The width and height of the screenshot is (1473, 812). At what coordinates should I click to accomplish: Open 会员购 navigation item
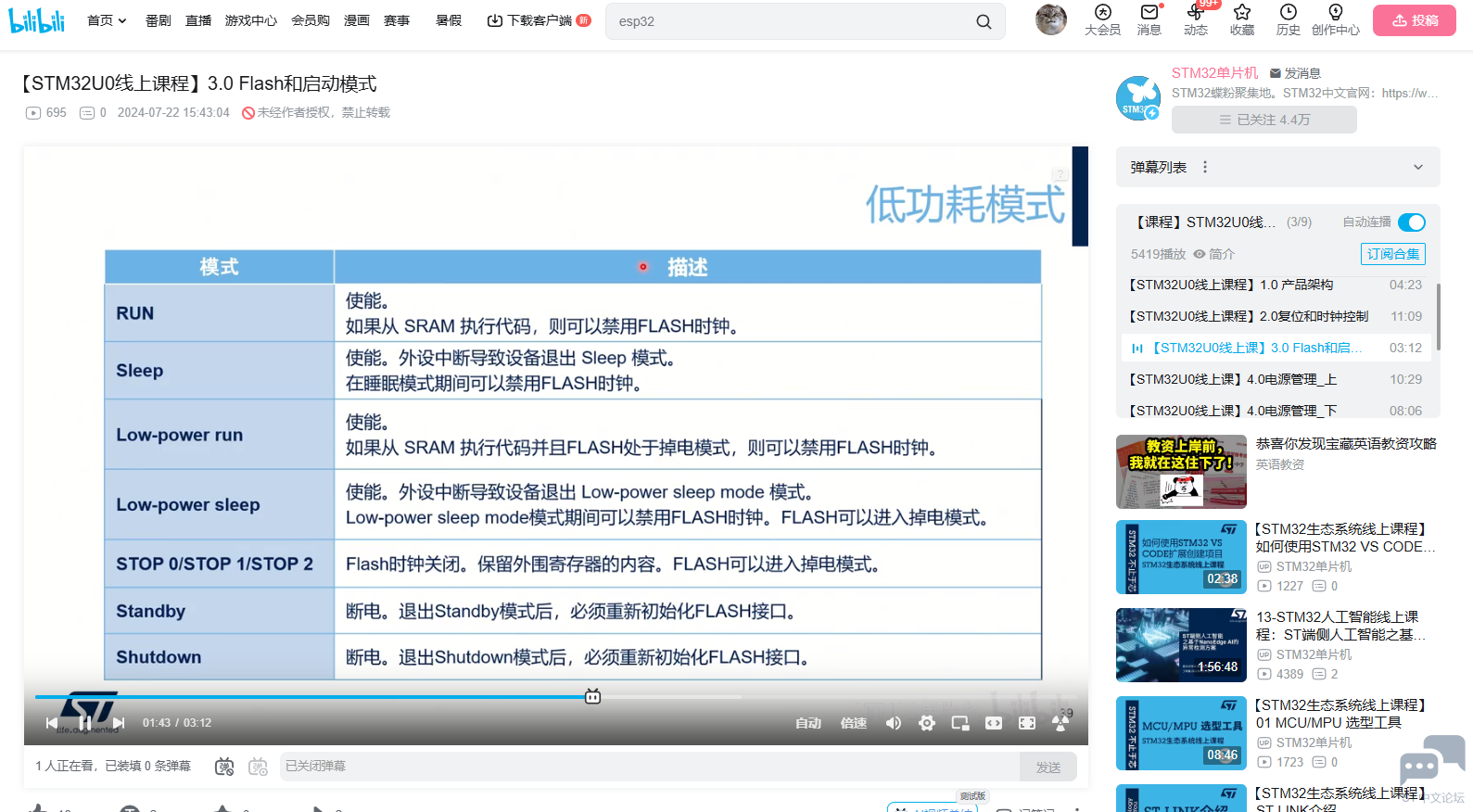tap(311, 20)
